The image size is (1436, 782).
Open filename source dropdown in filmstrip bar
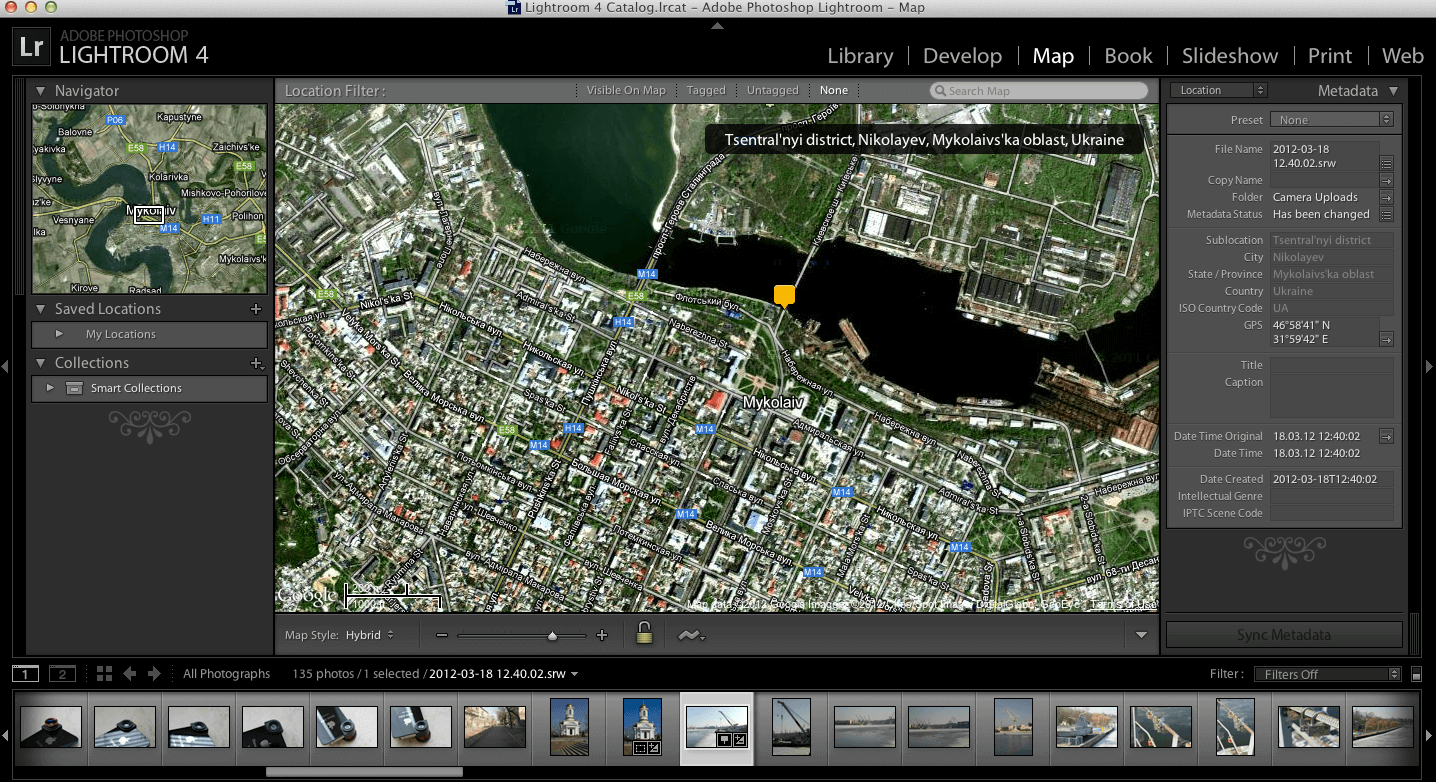[x=574, y=674]
